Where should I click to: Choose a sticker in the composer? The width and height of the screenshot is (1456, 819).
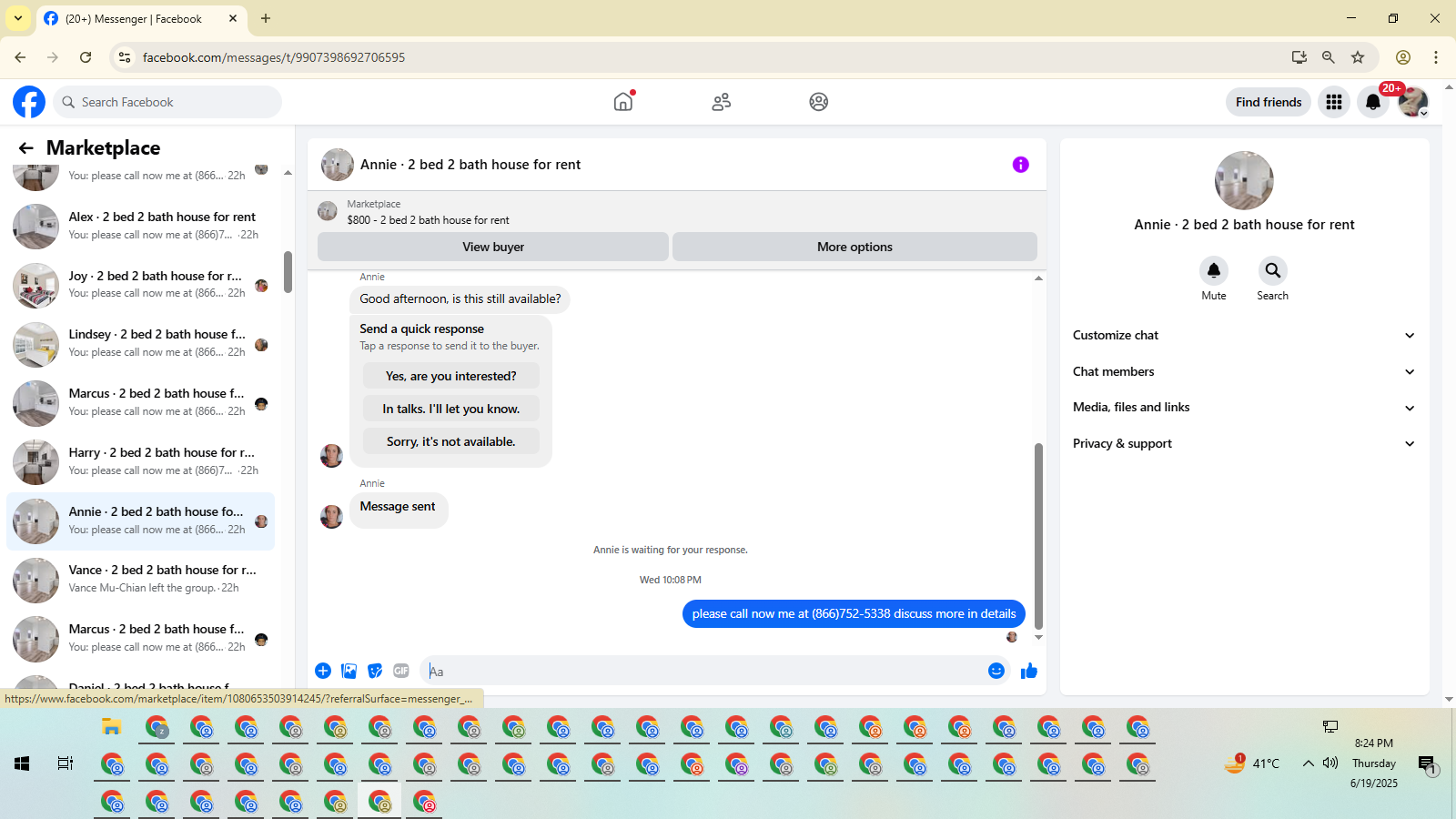click(375, 671)
